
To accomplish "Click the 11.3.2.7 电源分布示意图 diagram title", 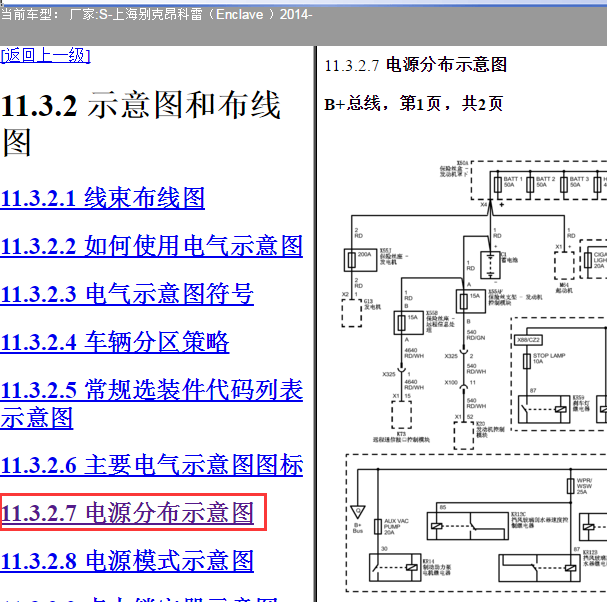I will click(416, 65).
